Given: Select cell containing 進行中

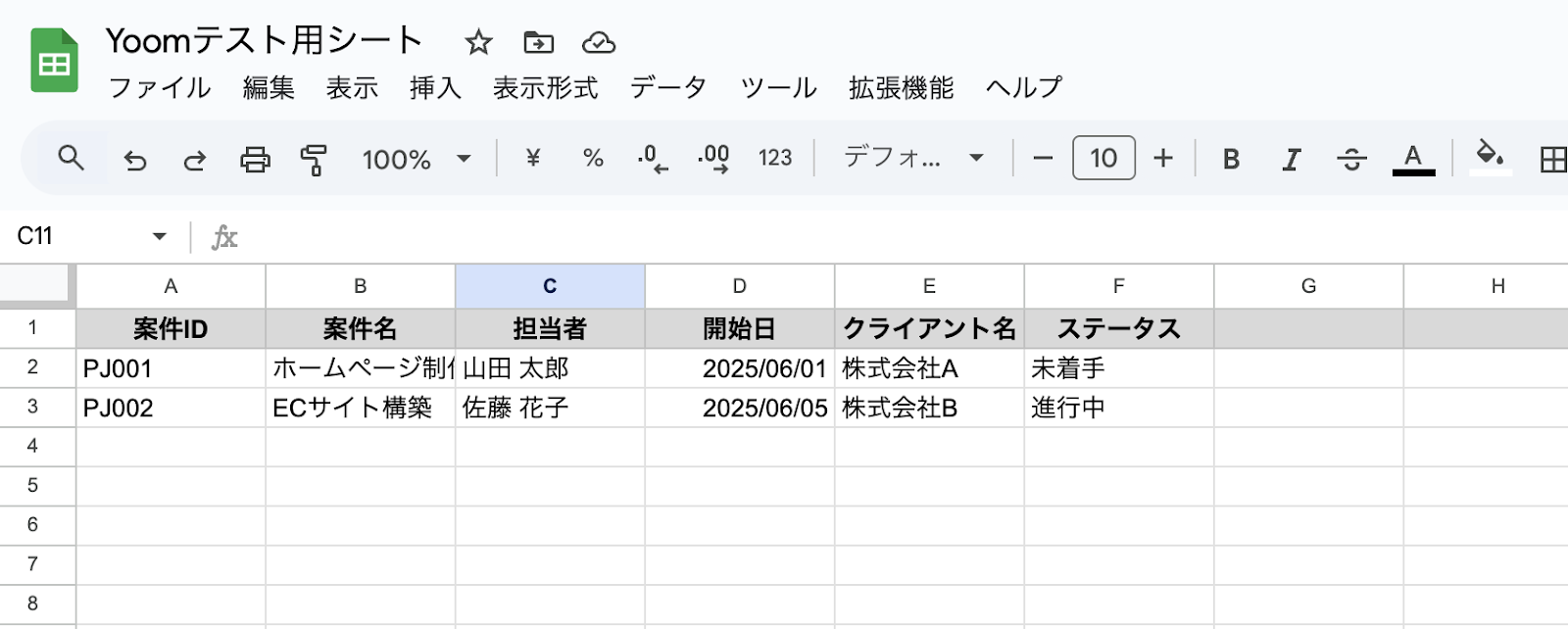Looking at the screenshot, I should [1119, 408].
